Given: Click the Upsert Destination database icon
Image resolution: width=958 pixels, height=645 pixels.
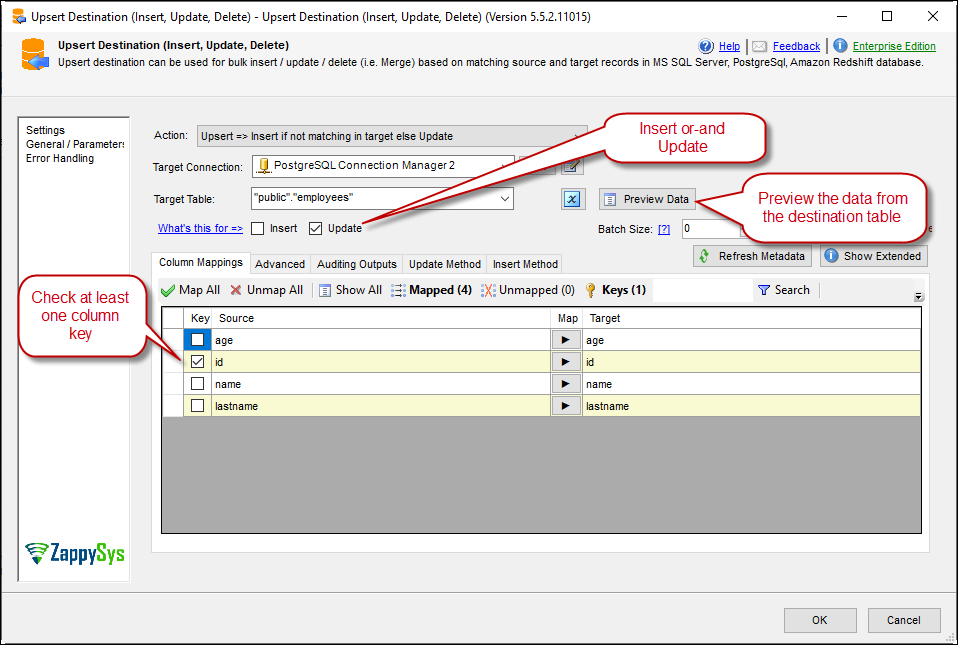Looking at the screenshot, I should pos(34,54).
